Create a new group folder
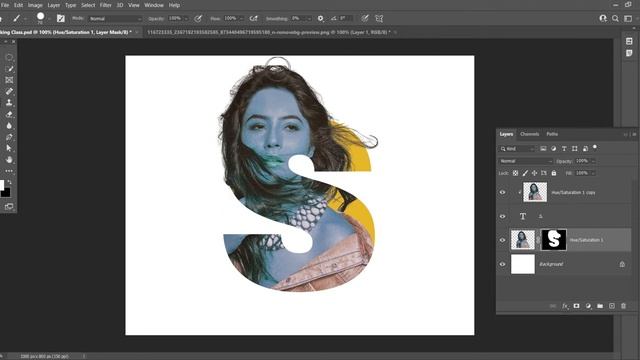This screenshot has width=640, height=360. 600,306
